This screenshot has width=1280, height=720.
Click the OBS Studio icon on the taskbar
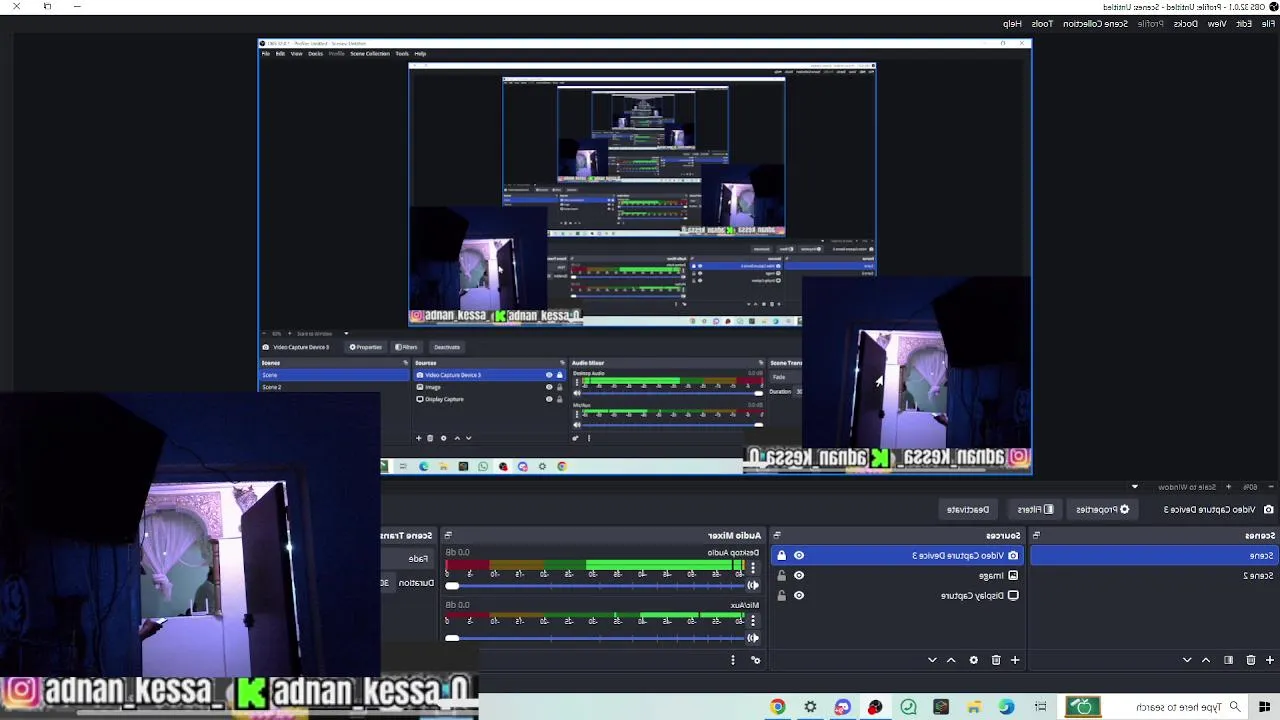tap(875, 707)
